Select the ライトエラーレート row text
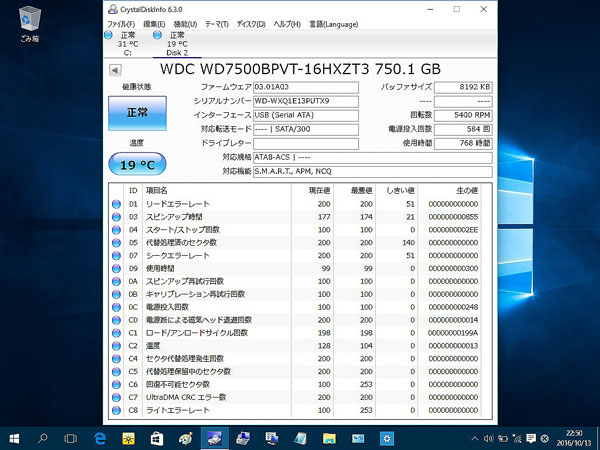This screenshot has width=600, height=450. point(178,410)
